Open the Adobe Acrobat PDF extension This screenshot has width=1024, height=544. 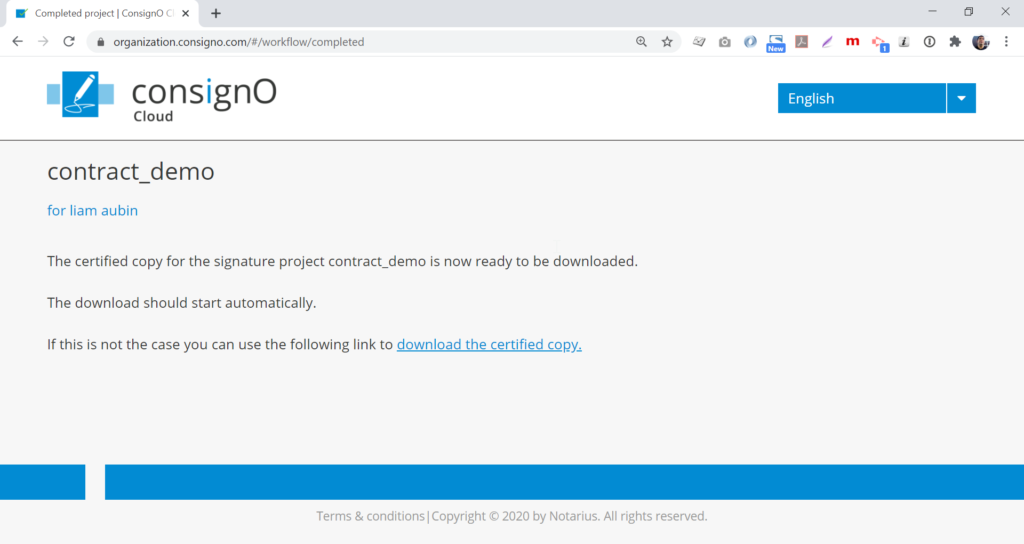[801, 42]
